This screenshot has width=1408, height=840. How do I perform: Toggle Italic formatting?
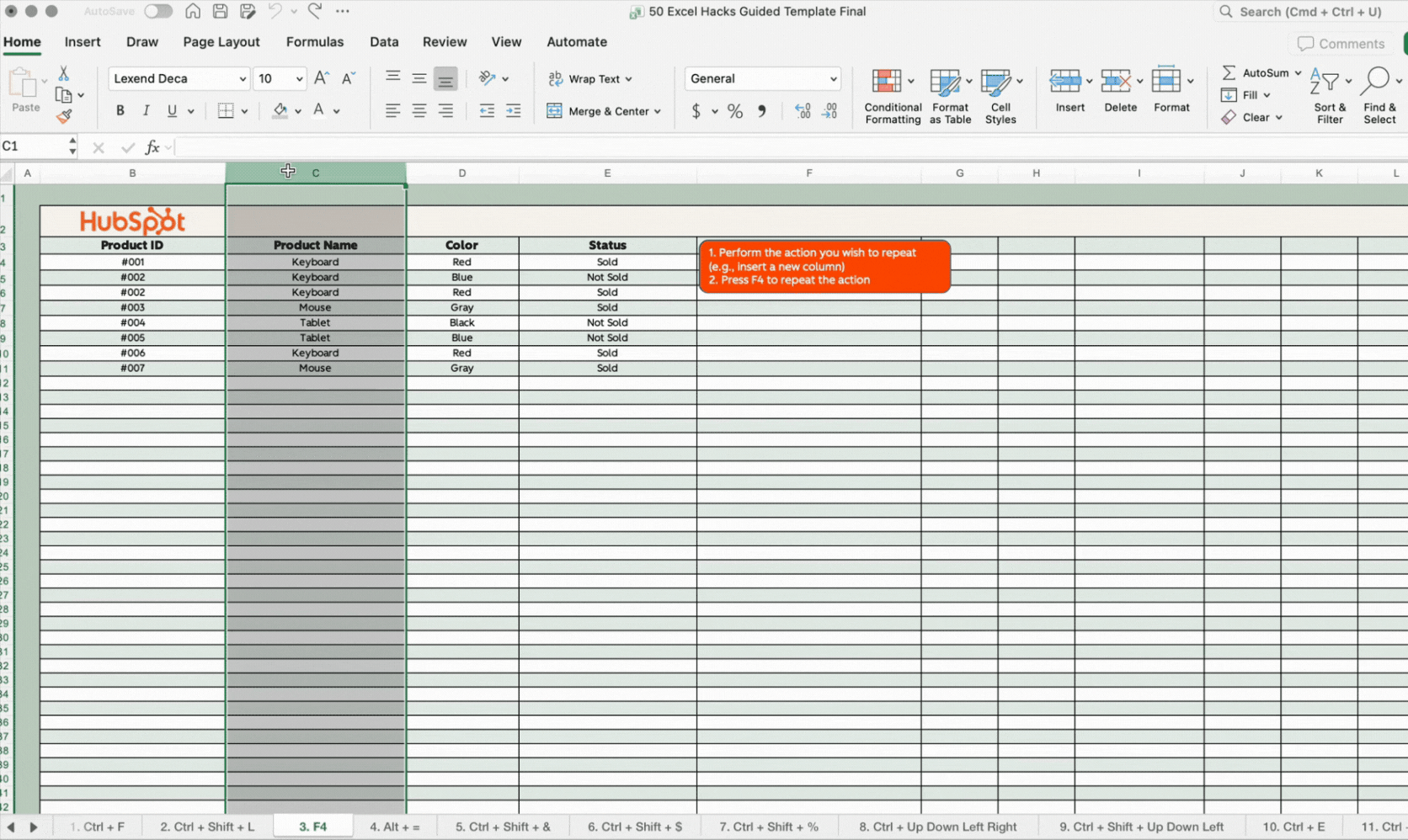(146, 111)
